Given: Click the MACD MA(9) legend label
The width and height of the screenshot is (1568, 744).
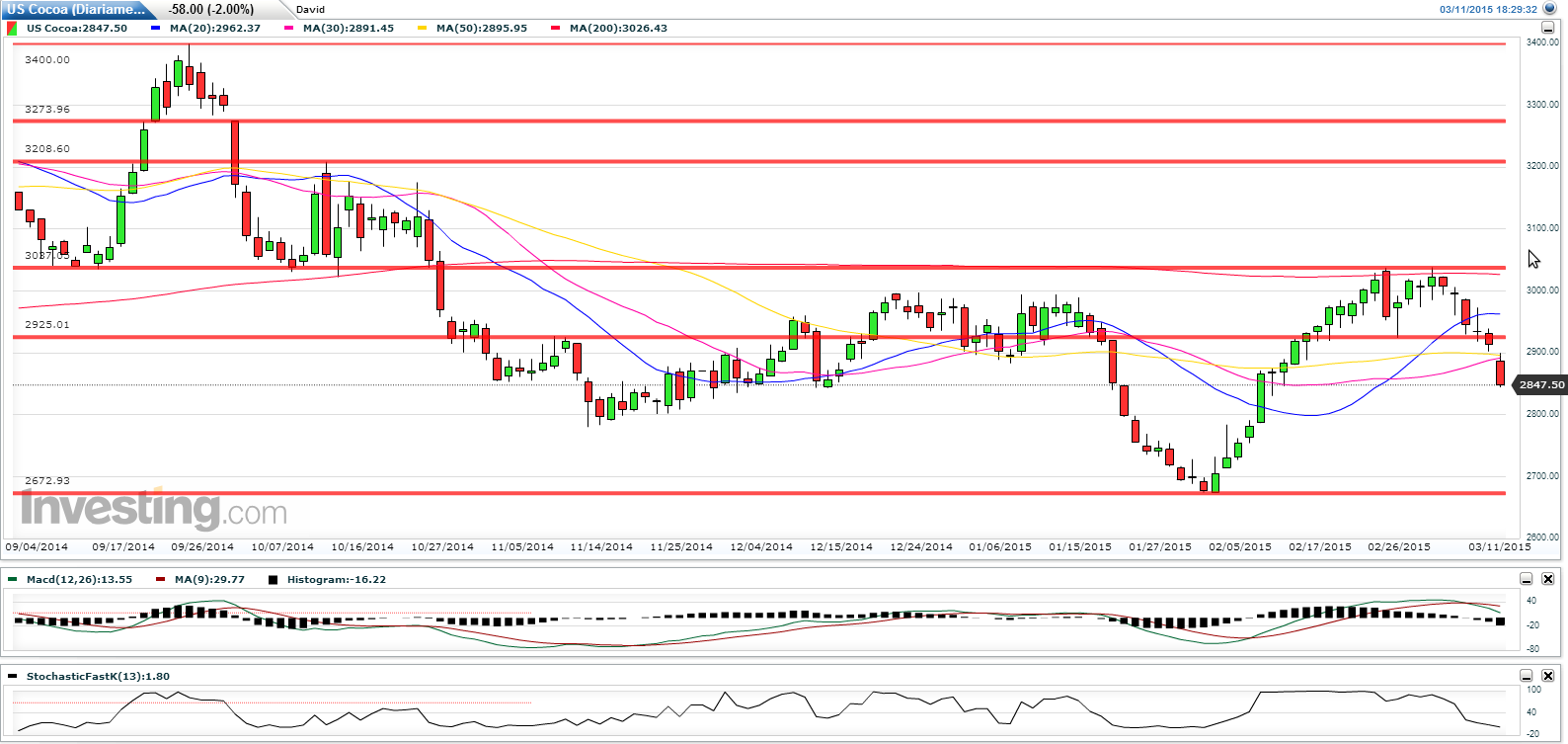Looking at the screenshot, I should coord(209,580).
